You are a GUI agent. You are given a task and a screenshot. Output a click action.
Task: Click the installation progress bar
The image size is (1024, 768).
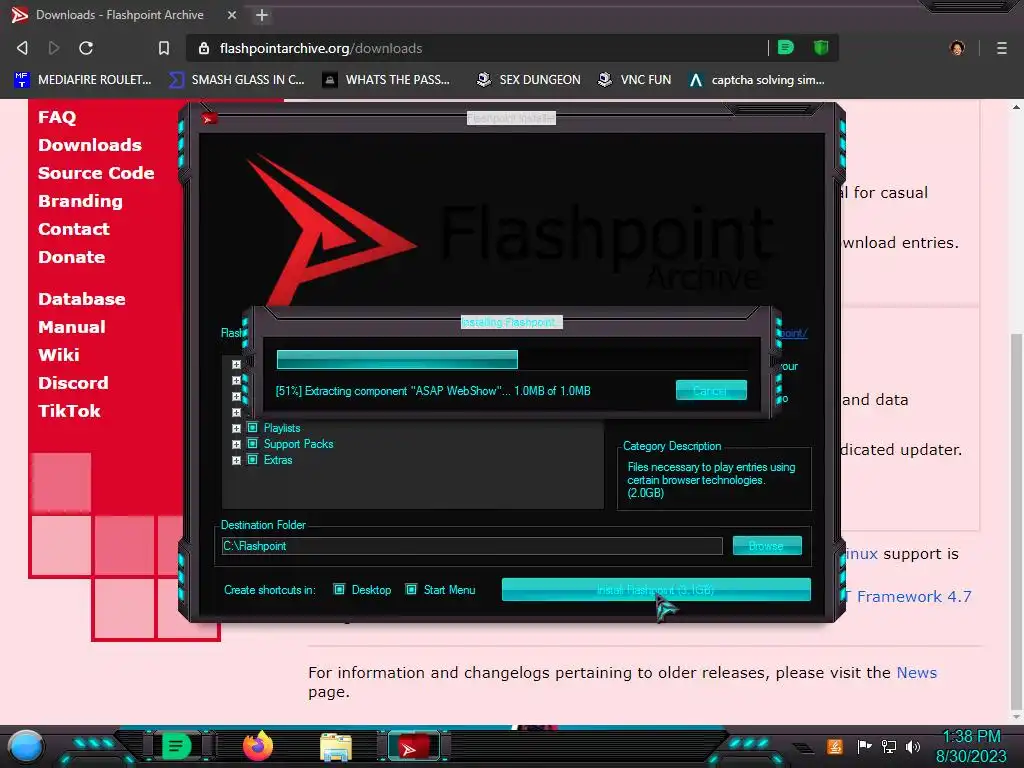coord(511,360)
